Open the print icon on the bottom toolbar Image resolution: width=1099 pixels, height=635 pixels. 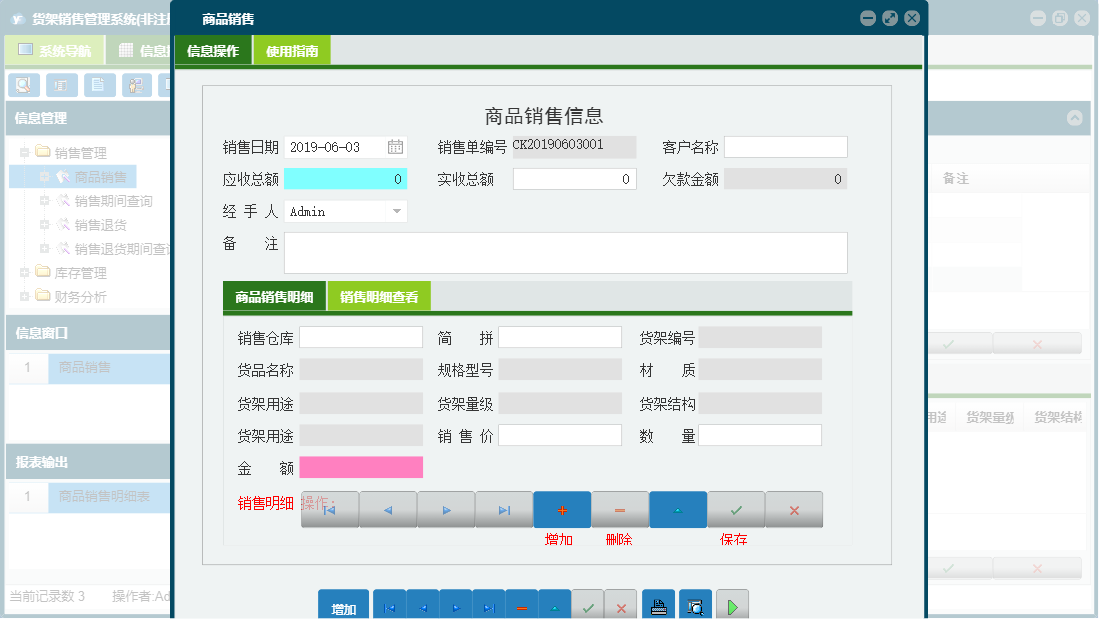click(658, 604)
